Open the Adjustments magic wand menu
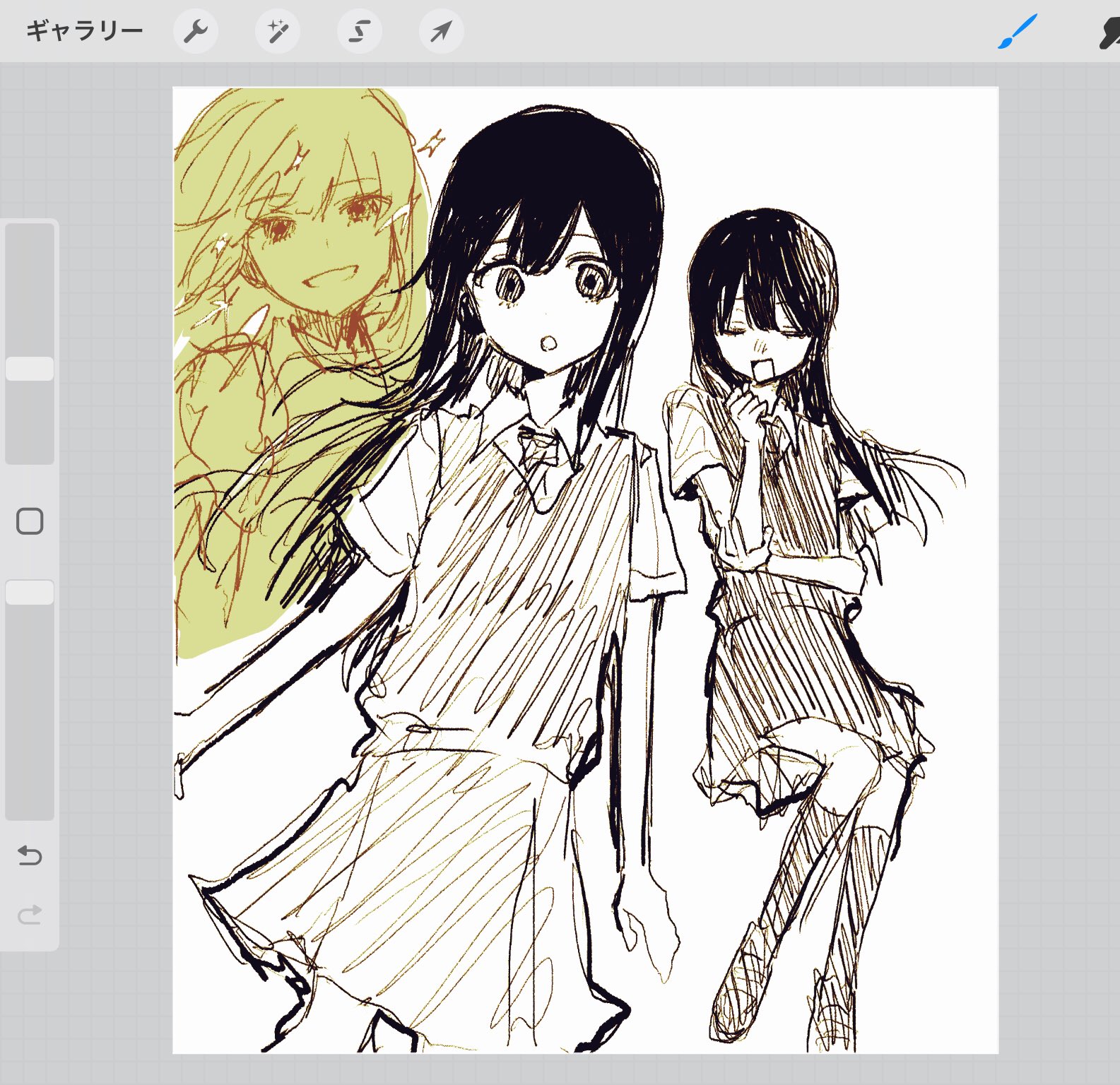Viewport: 1120px width, 1085px height. click(x=278, y=31)
